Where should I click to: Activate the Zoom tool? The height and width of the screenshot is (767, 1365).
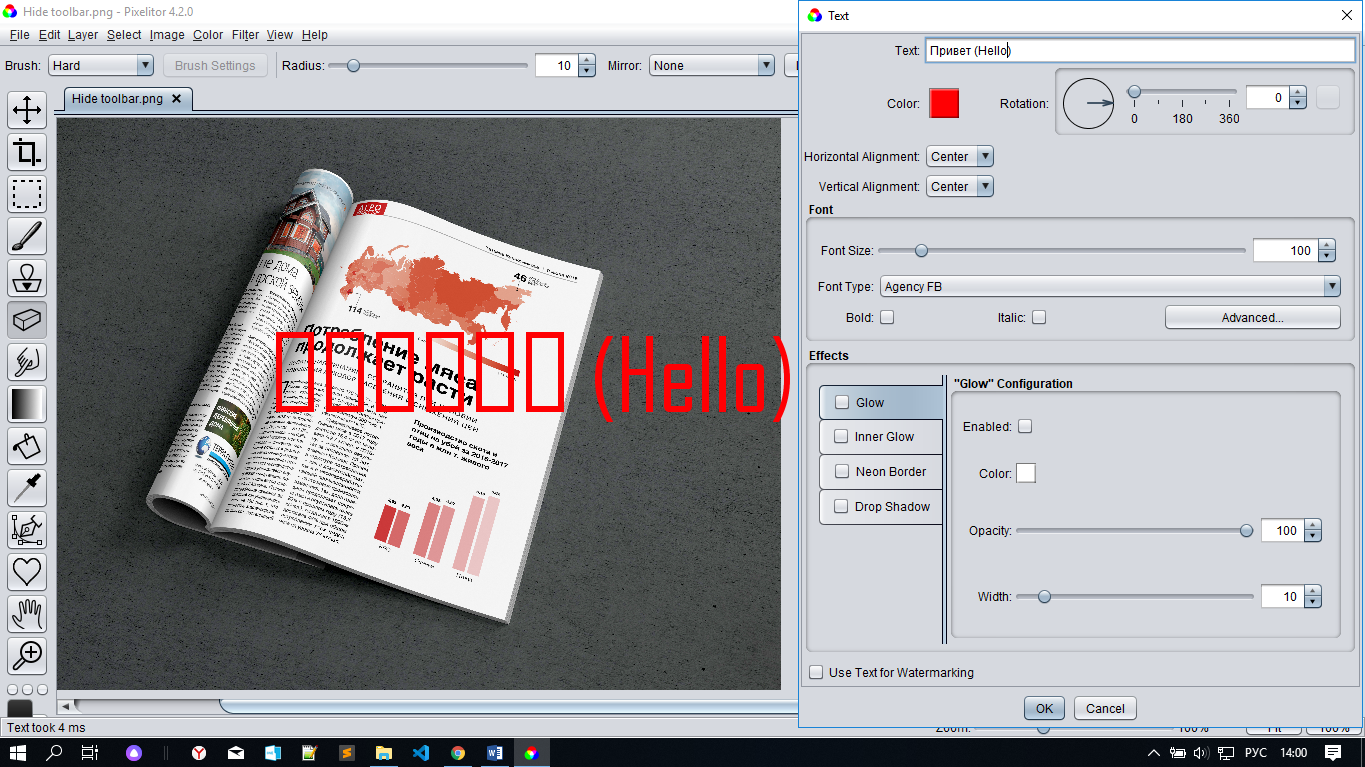click(x=27, y=656)
